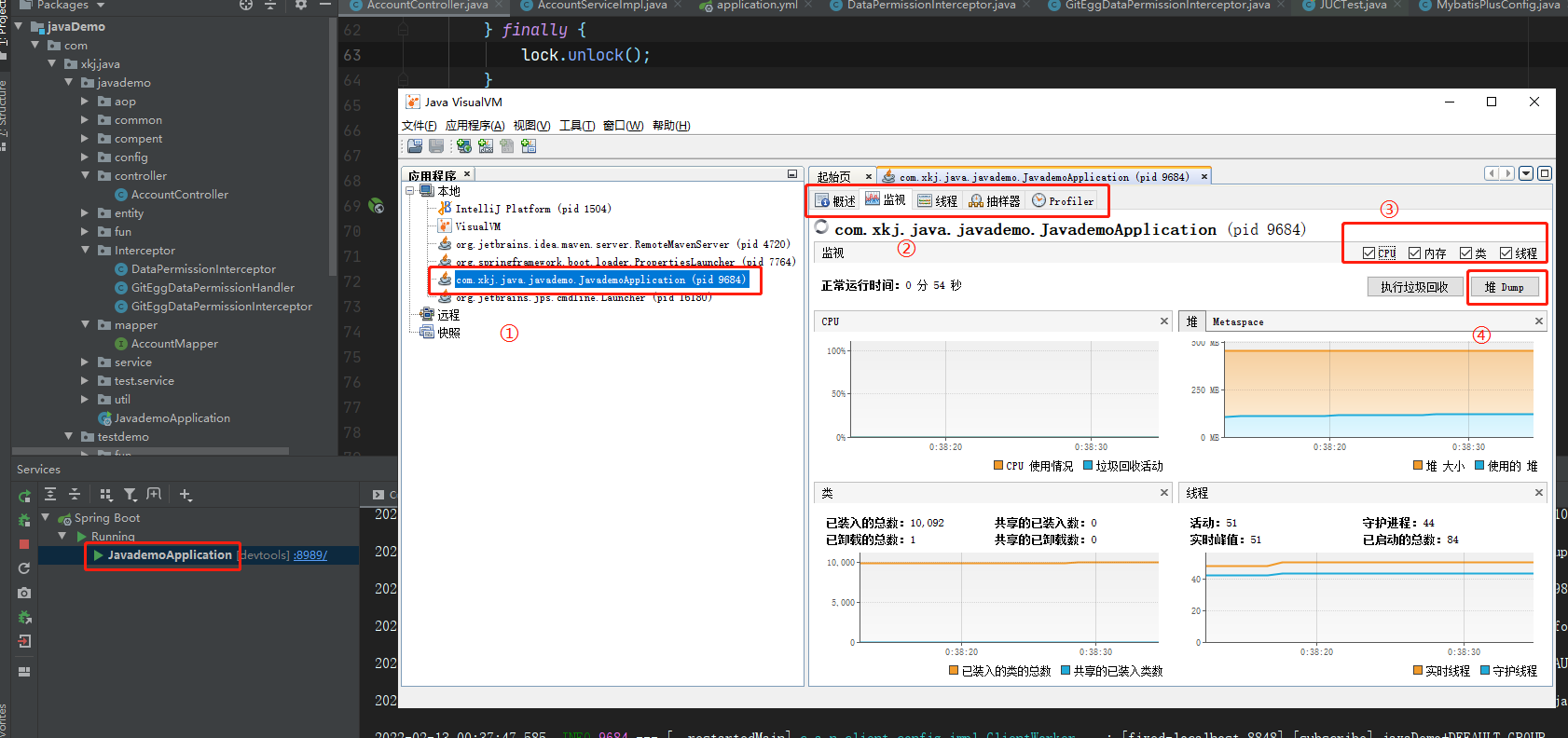Viewport: 1568px width, 738px height.
Task: Open the 工具(T) menu
Action: tap(577, 126)
